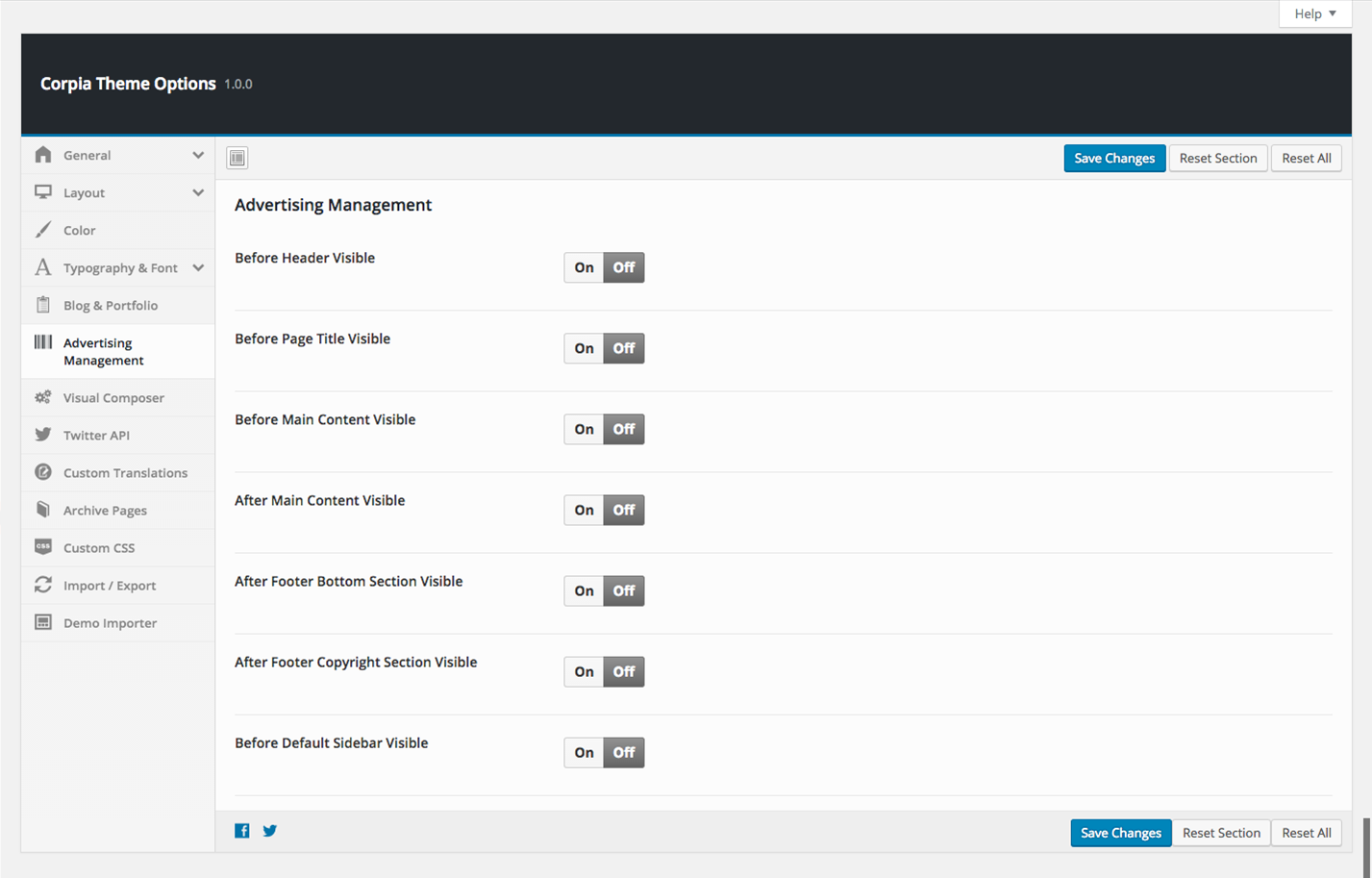Set After Main Content Visible to Off
Viewport: 1372px width, 878px height.
(624, 510)
